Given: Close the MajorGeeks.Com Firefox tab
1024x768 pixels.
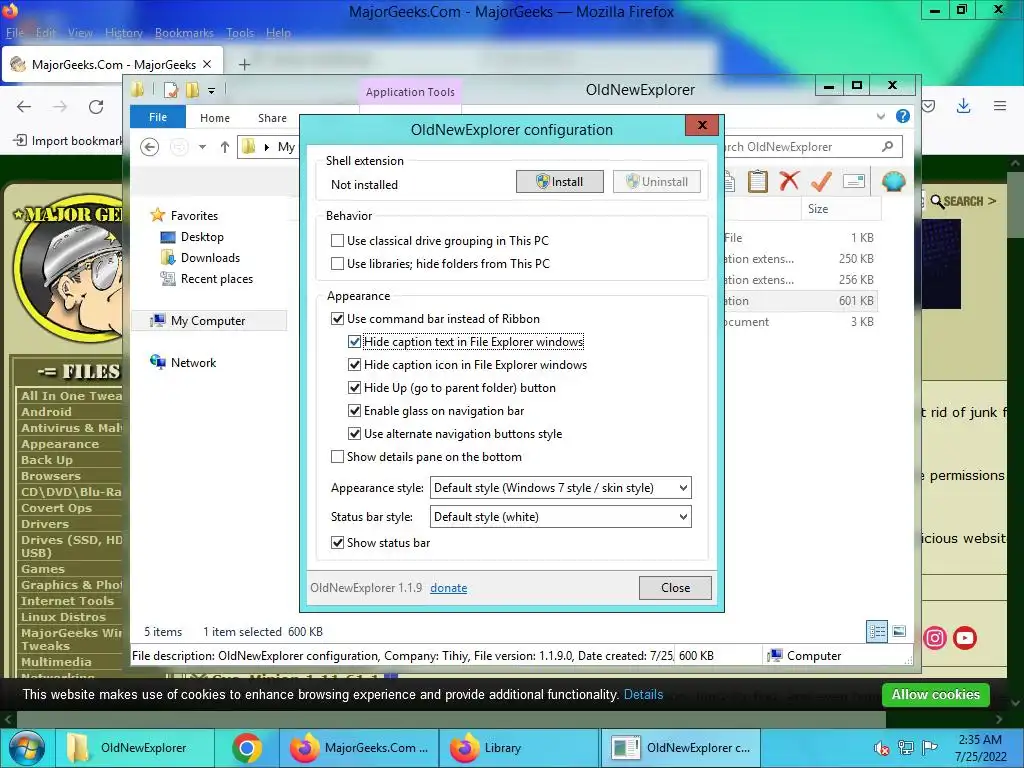Looking at the screenshot, I should click(x=207, y=64).
